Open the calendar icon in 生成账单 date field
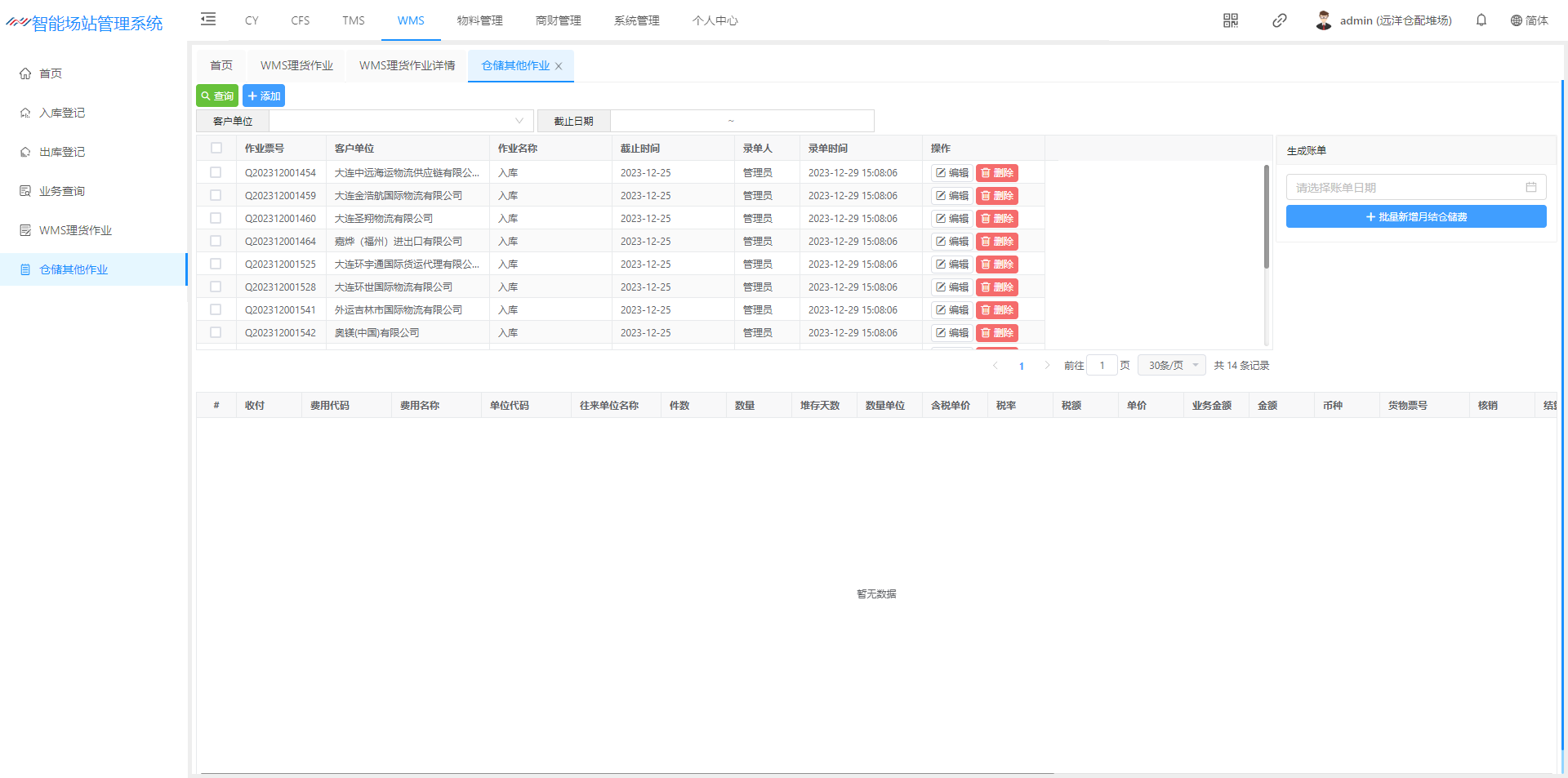The width and height of the screenshot is (1568, 778). click(x=1530, y=188)
